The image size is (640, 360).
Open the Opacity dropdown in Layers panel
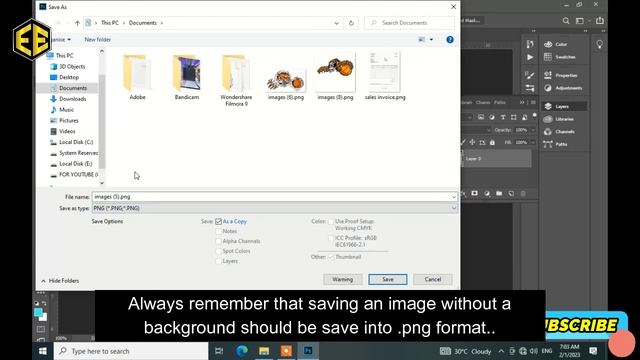(x=533, y=130)
